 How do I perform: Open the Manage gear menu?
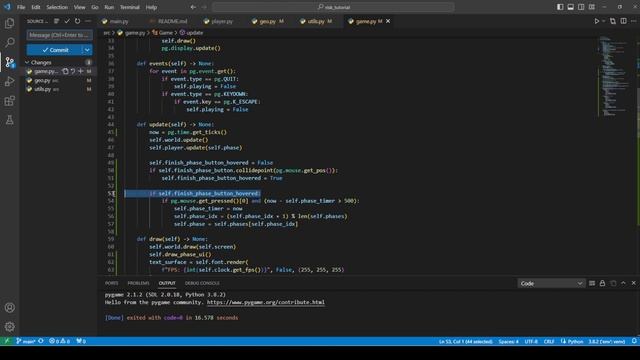click(9, 327)
